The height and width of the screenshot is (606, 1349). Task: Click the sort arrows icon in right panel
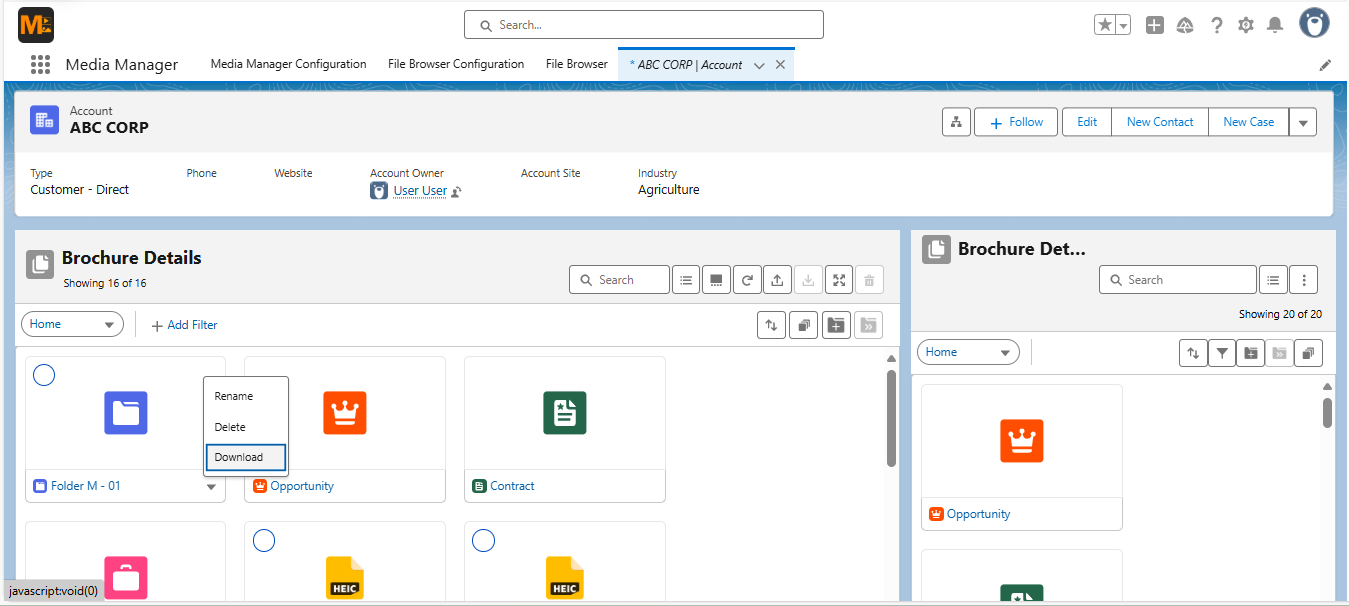click(1193, 352)
